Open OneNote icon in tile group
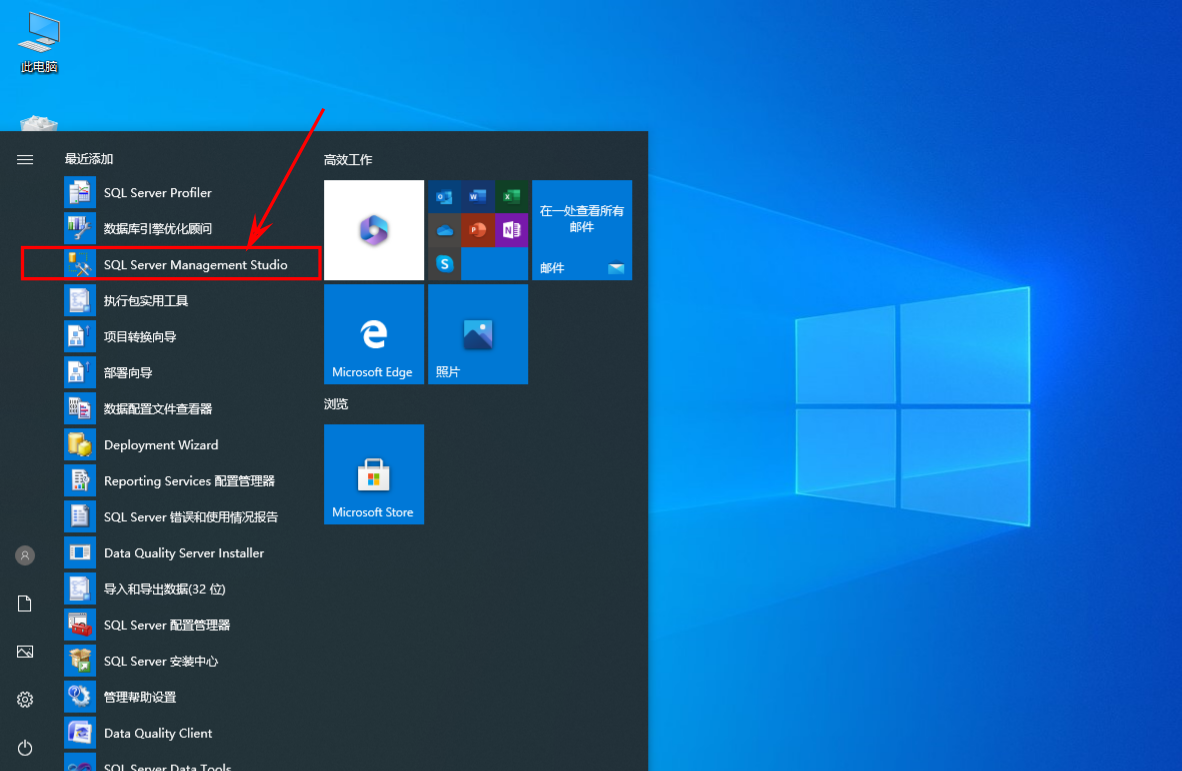1182x771 pixels. [511, 230]
